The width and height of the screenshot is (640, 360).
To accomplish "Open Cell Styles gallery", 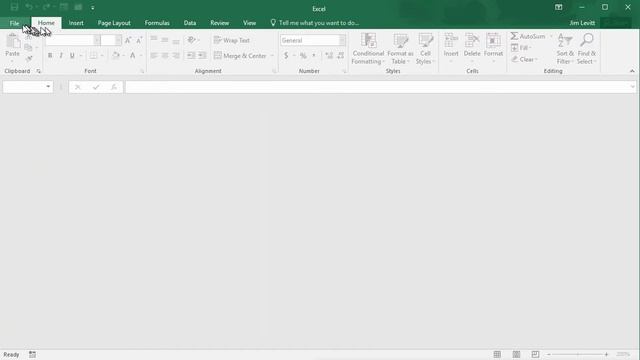I will (425, 49).
